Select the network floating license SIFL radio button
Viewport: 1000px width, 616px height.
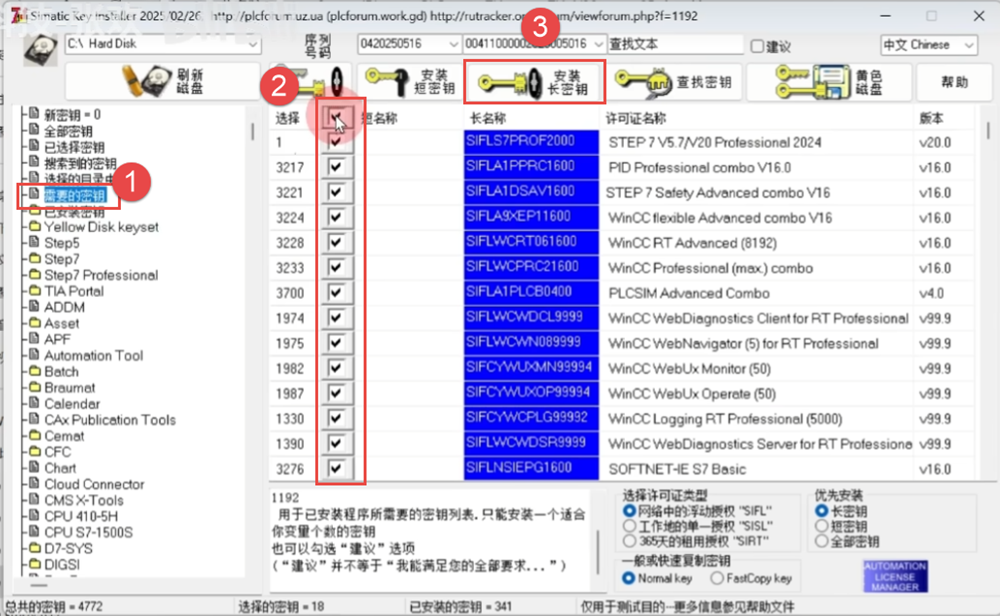pos(629,511)
